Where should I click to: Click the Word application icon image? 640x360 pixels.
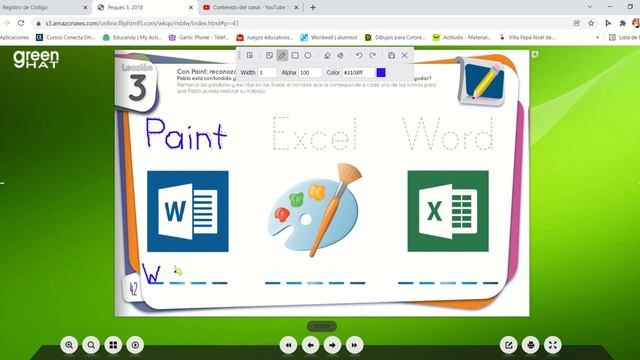click(x=188, y=211)
